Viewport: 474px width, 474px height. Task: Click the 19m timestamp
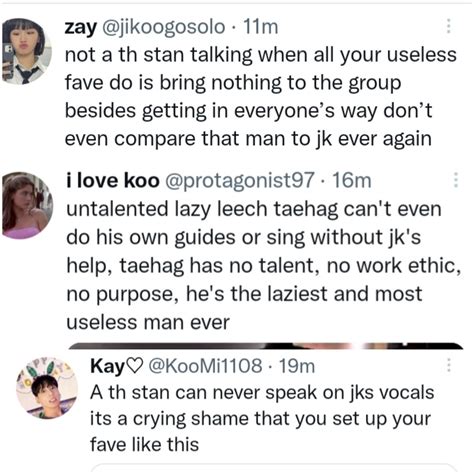point(297,366)
